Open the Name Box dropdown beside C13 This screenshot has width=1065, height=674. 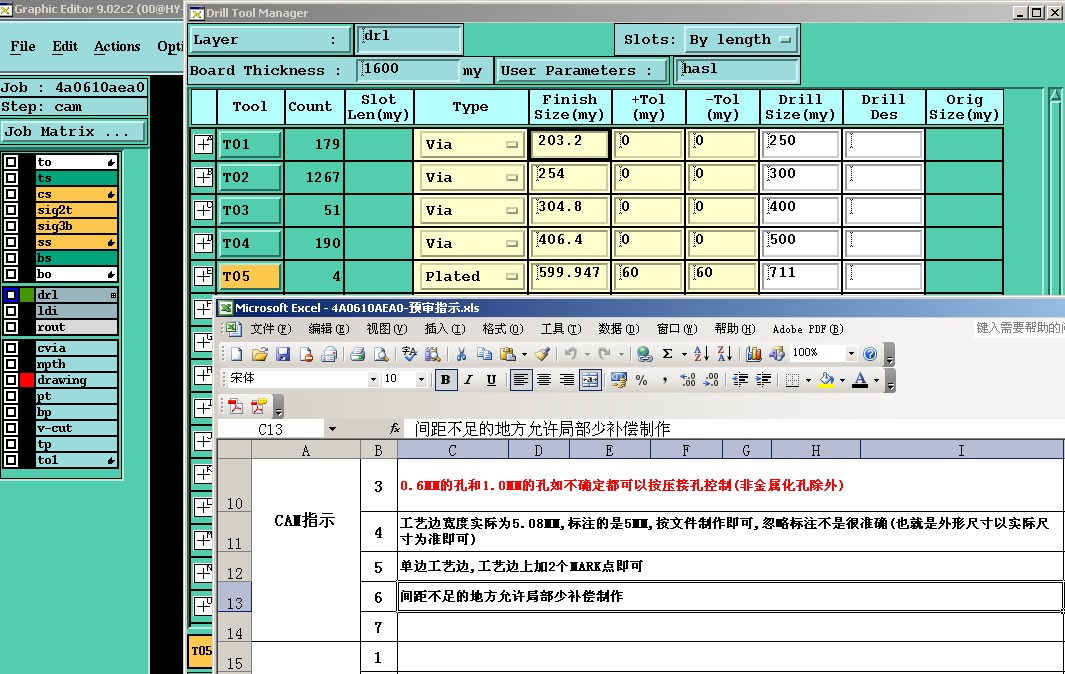click(332, 429)
